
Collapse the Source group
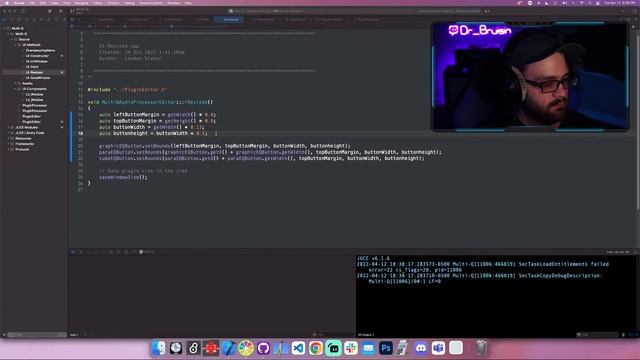pos(12,40)
